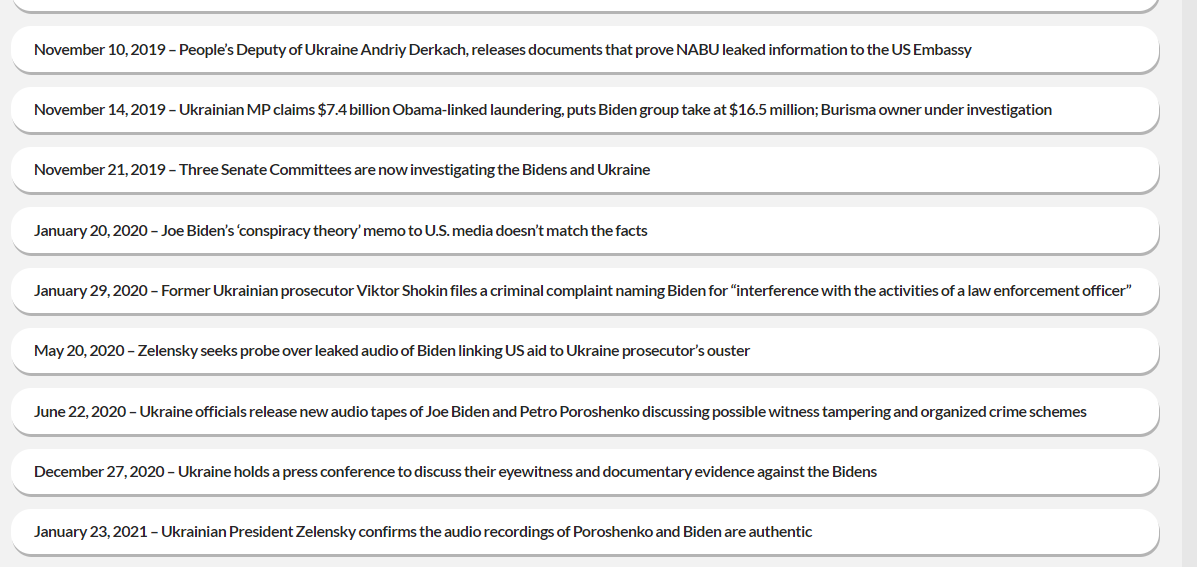Open June 22, 2020 audio tapes entry
This screenshot has height=567, width=1197.
(585, 411)
